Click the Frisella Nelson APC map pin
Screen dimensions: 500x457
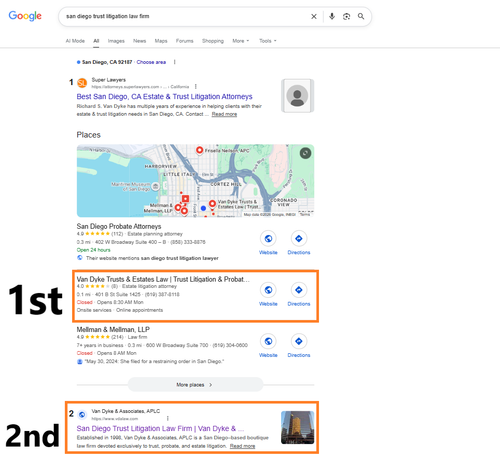[x=199, y=150]
